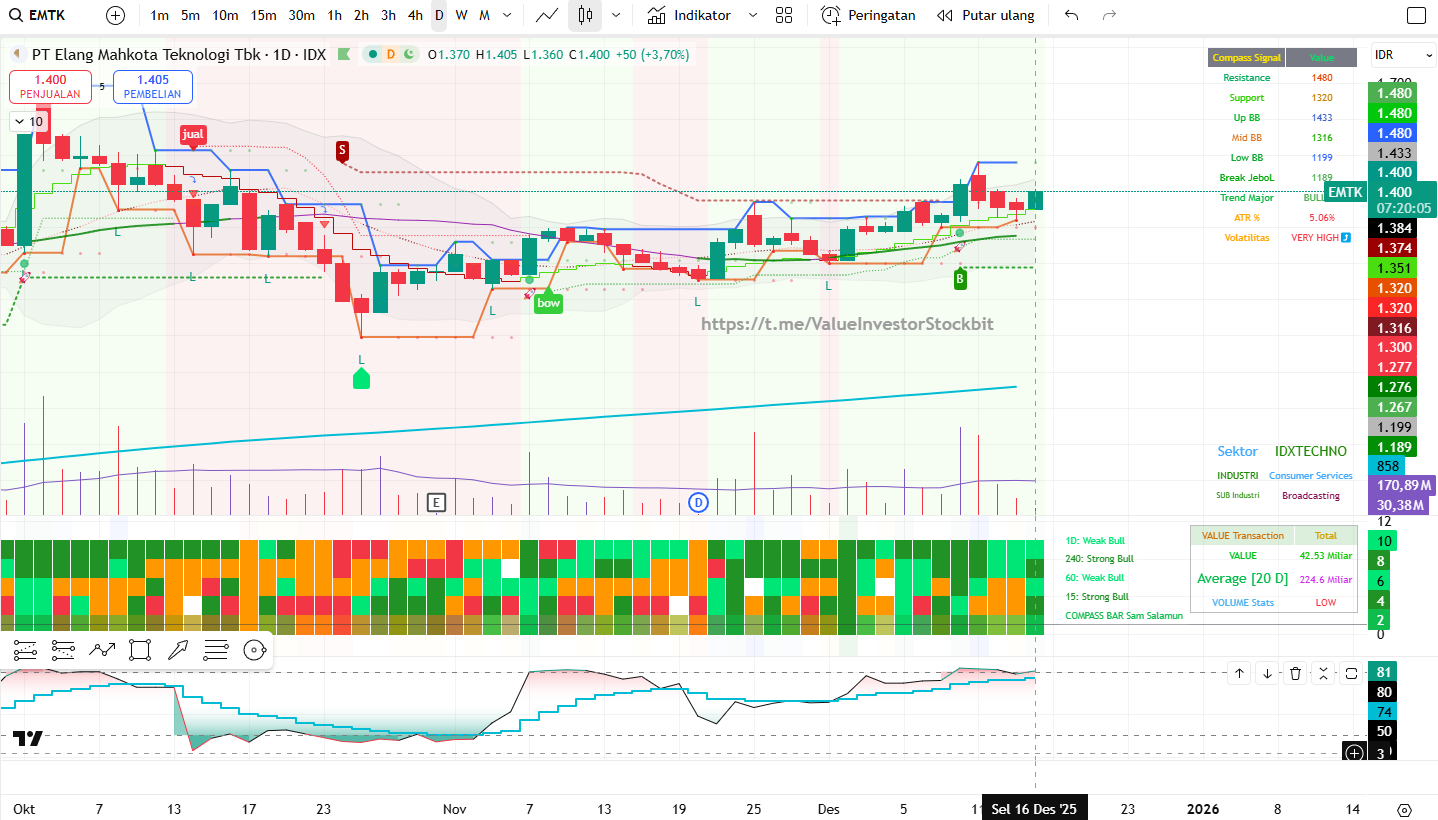Start bar replay with Putar ulang
The width and height of the screenshot is (1438, 820).
point(986,15)
